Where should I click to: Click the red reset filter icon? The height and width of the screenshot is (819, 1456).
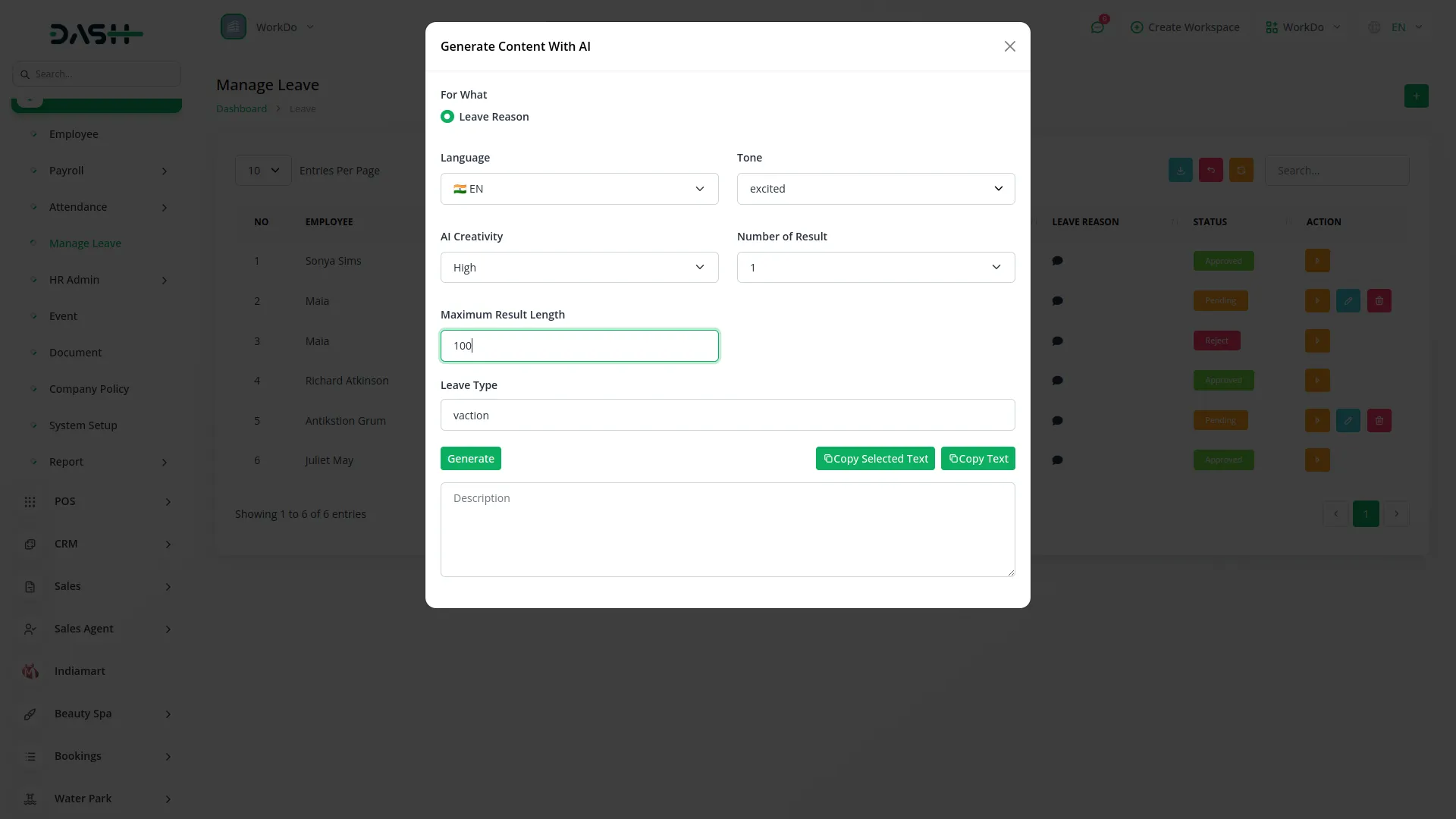(x=1210, y=170)
